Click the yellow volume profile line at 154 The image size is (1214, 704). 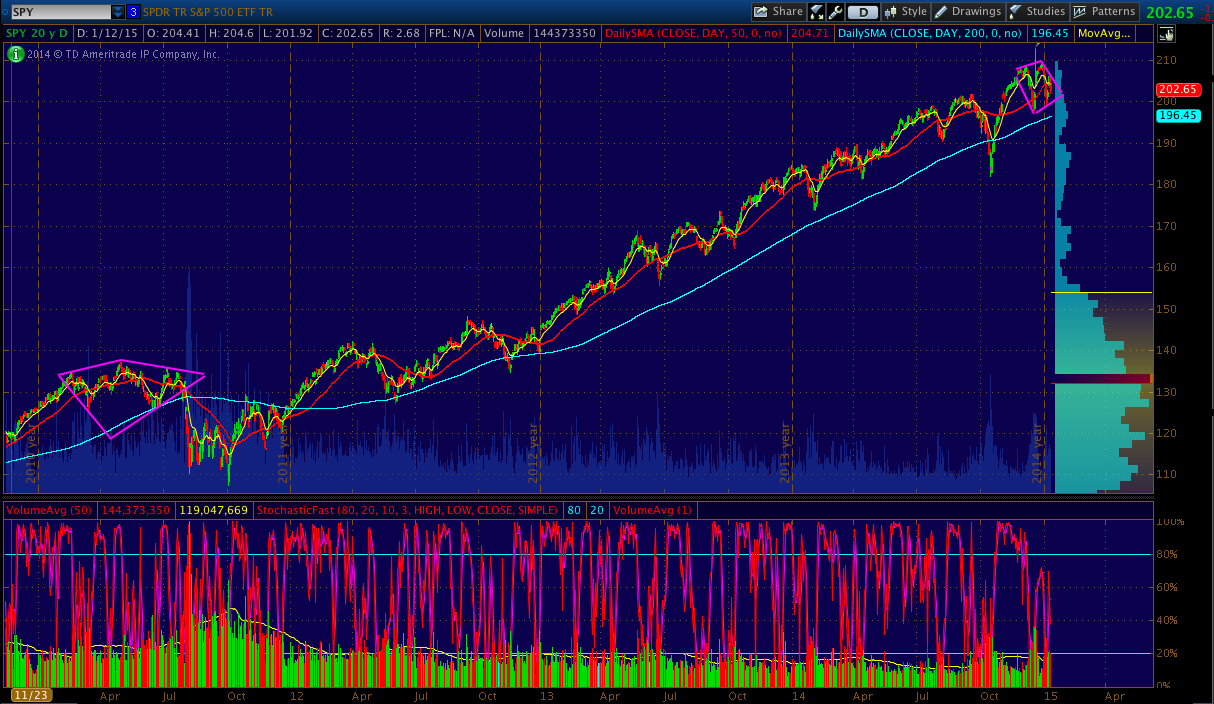(1101, 292)
